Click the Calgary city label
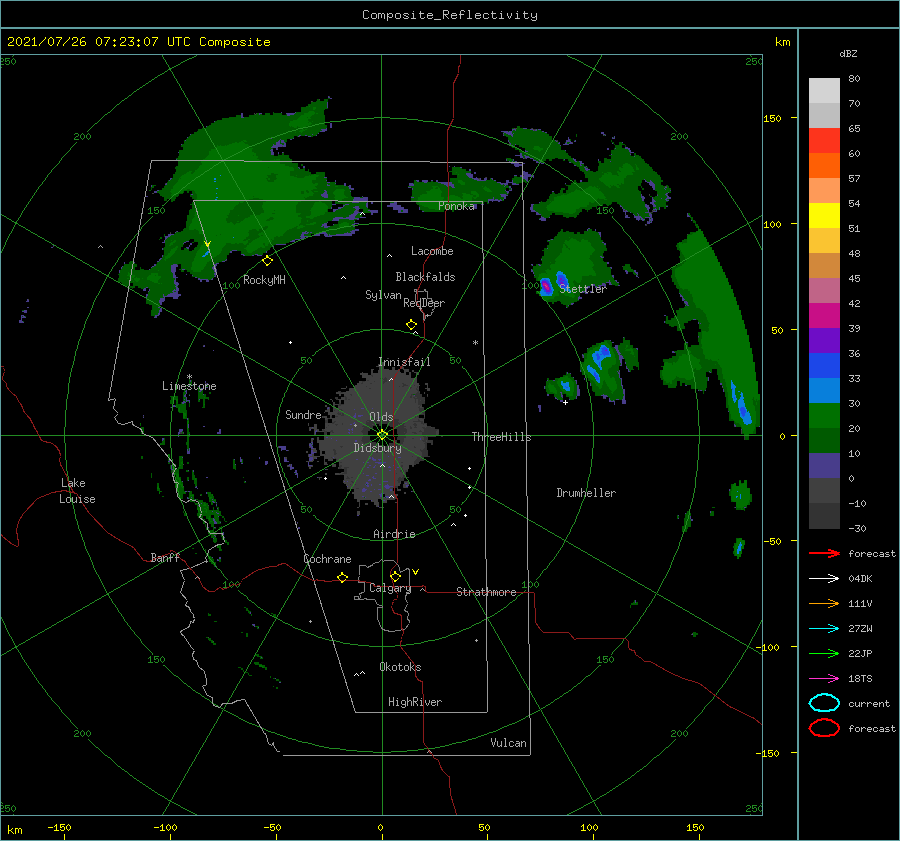Image resolution: width=900 pixels, height=841 pixels. click(390, 588)
